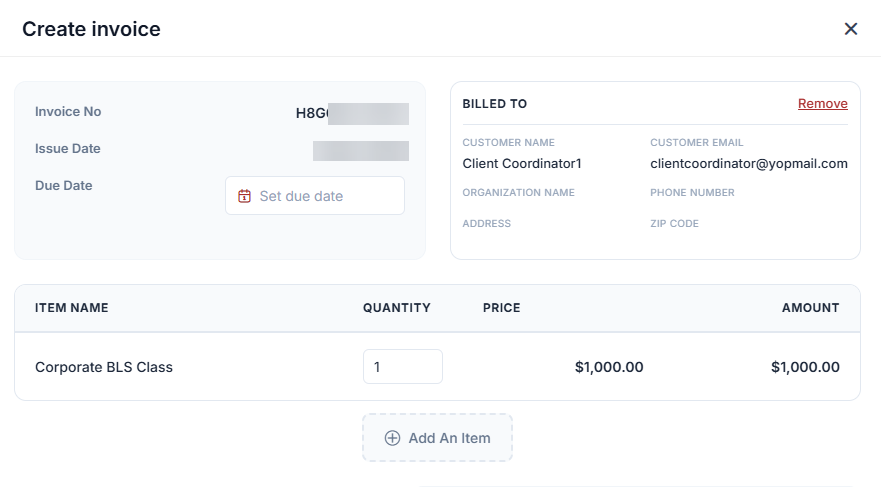
Task: Open the Set due date picker
Action: [x=315, y=195]
